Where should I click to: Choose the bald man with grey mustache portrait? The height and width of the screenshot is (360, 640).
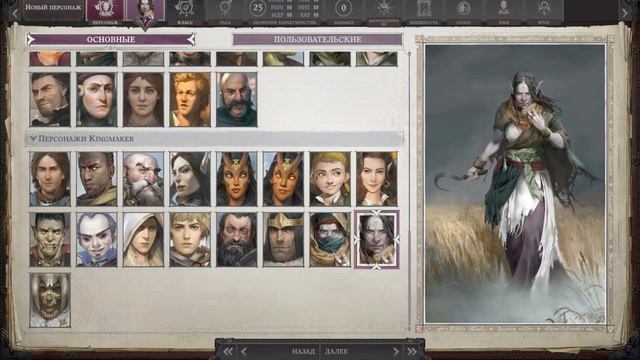pyautogui.click(x=237, y=100)
